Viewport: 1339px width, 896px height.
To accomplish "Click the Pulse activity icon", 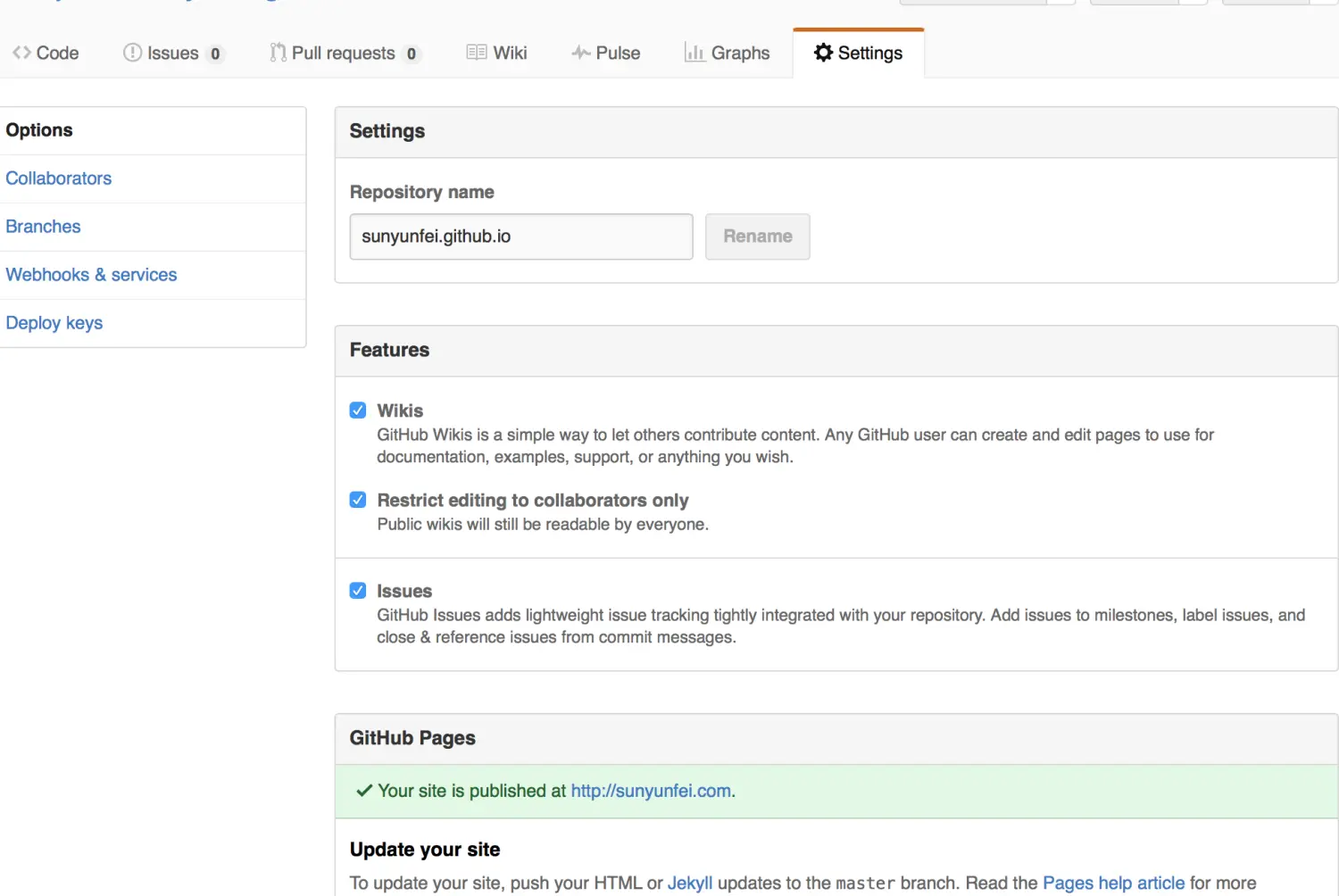I will pyautogui.click(x=581, y=53).
